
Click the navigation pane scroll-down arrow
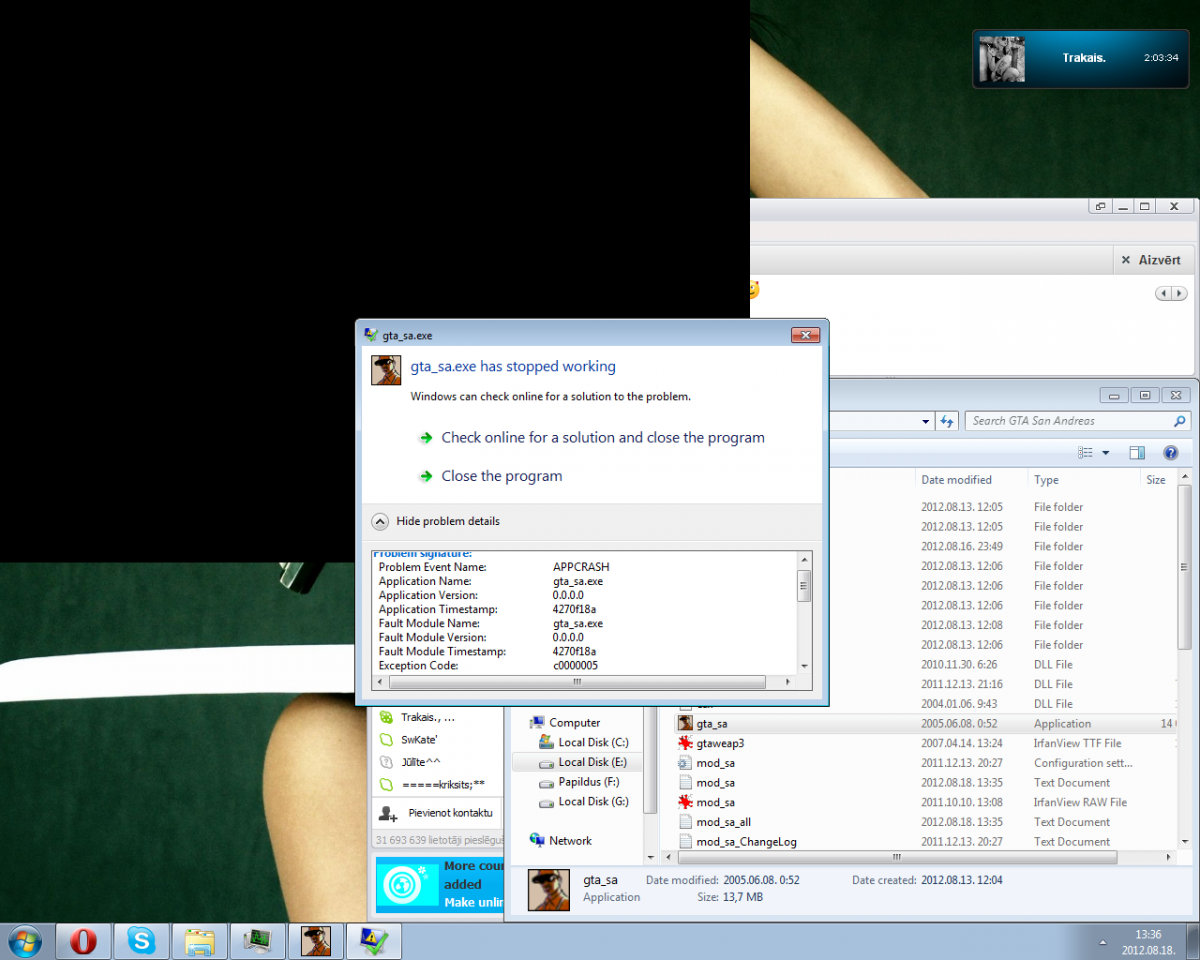pyautogui.click(x=651, y=857)
